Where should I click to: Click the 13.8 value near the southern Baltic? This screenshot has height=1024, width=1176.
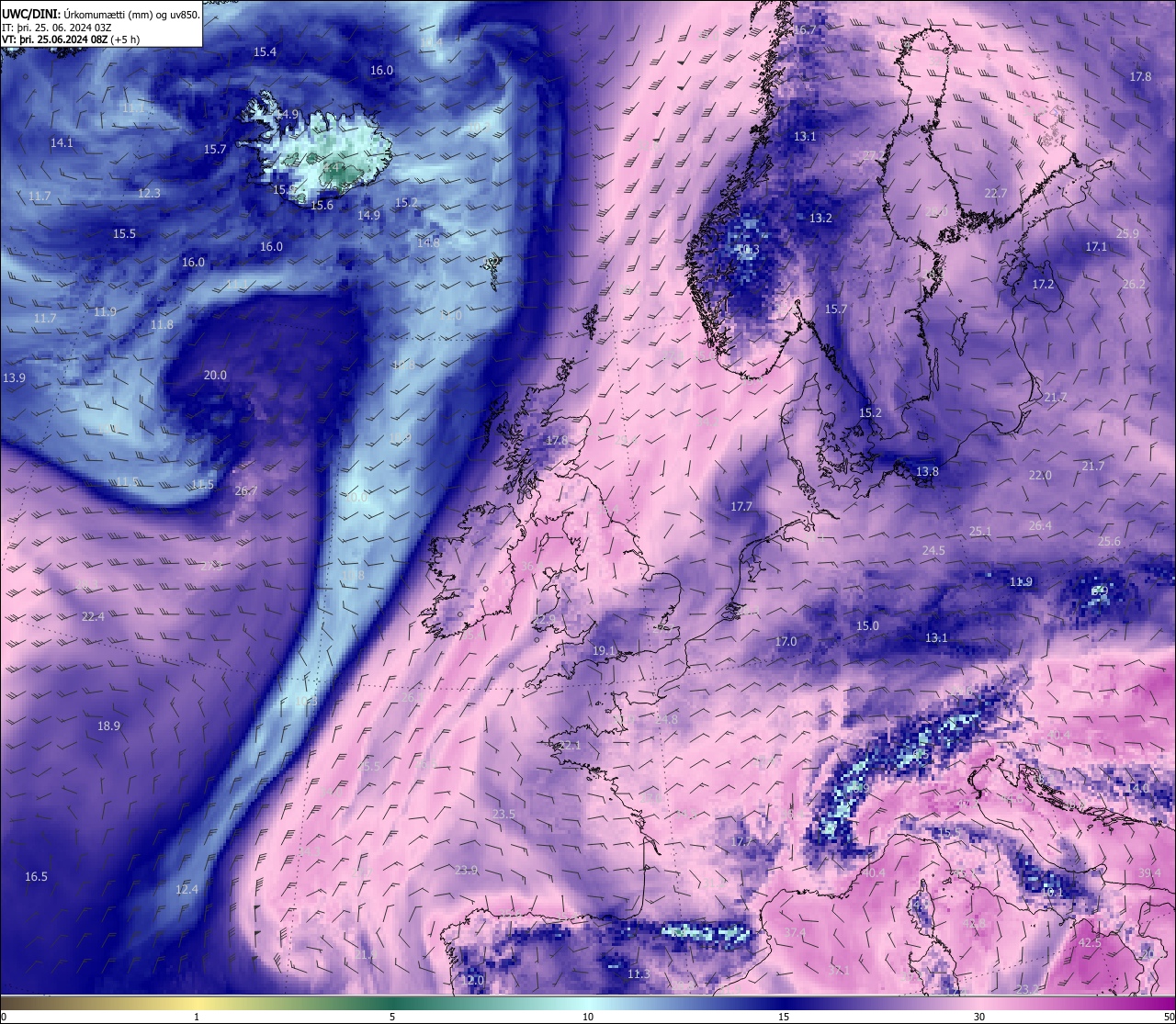[927, 471]
